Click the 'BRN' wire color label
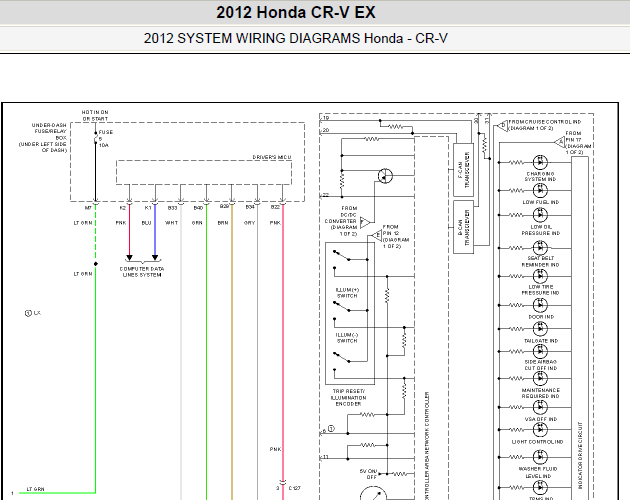The height and width of the screenshot is (500, 630). [x=223, y=223]
